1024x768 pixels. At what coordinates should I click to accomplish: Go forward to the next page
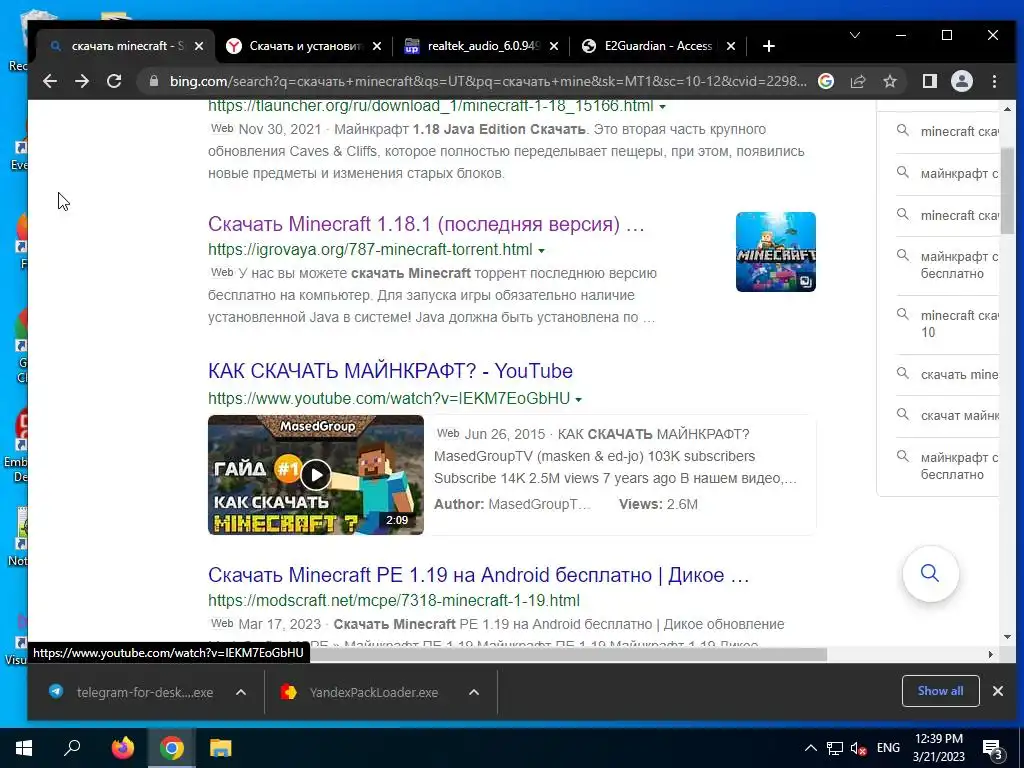coord(82,81)
